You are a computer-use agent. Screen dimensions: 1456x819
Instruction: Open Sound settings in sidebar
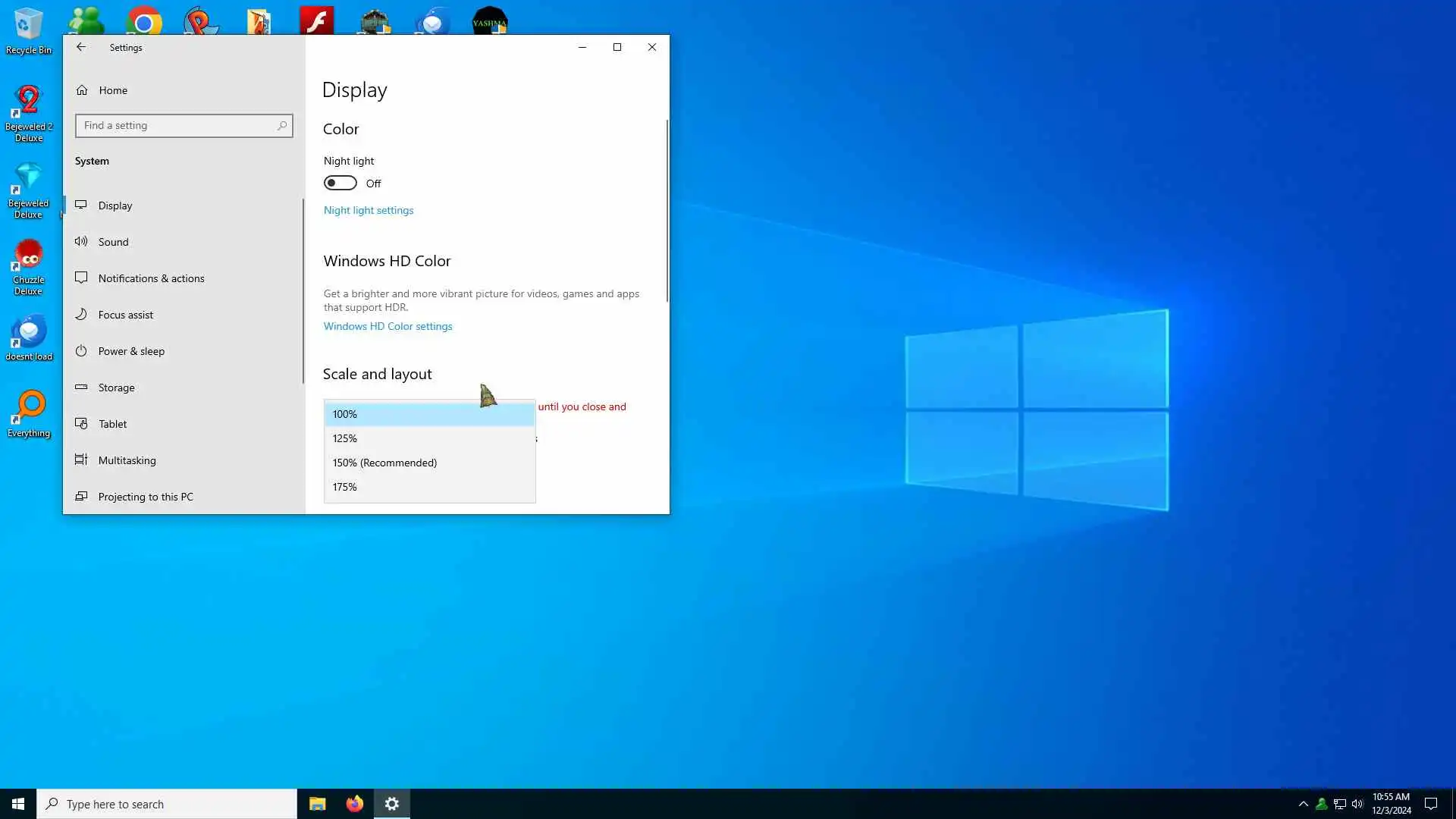(x=113, y=242)
